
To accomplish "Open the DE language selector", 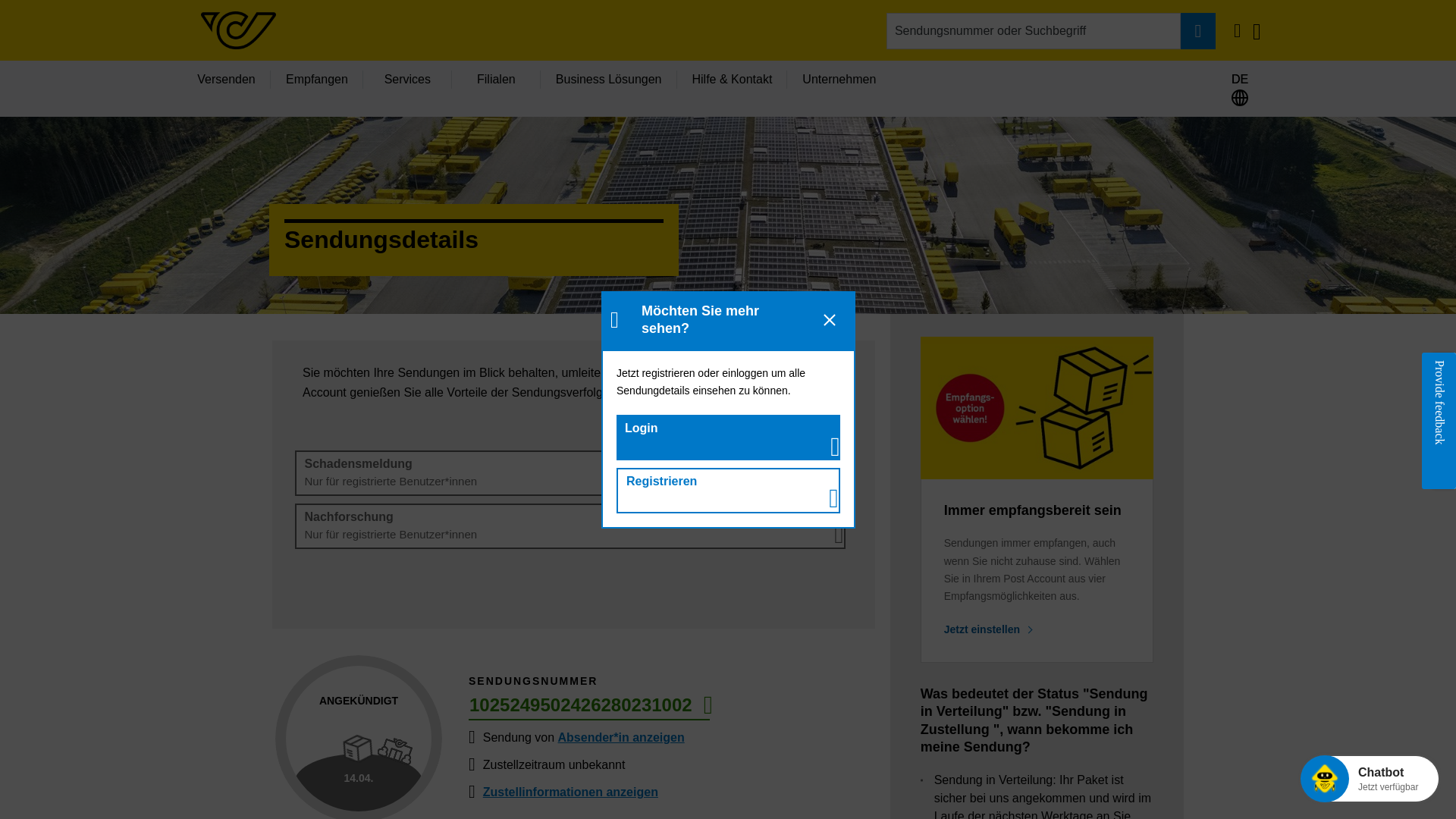I will coord(1240,79).
